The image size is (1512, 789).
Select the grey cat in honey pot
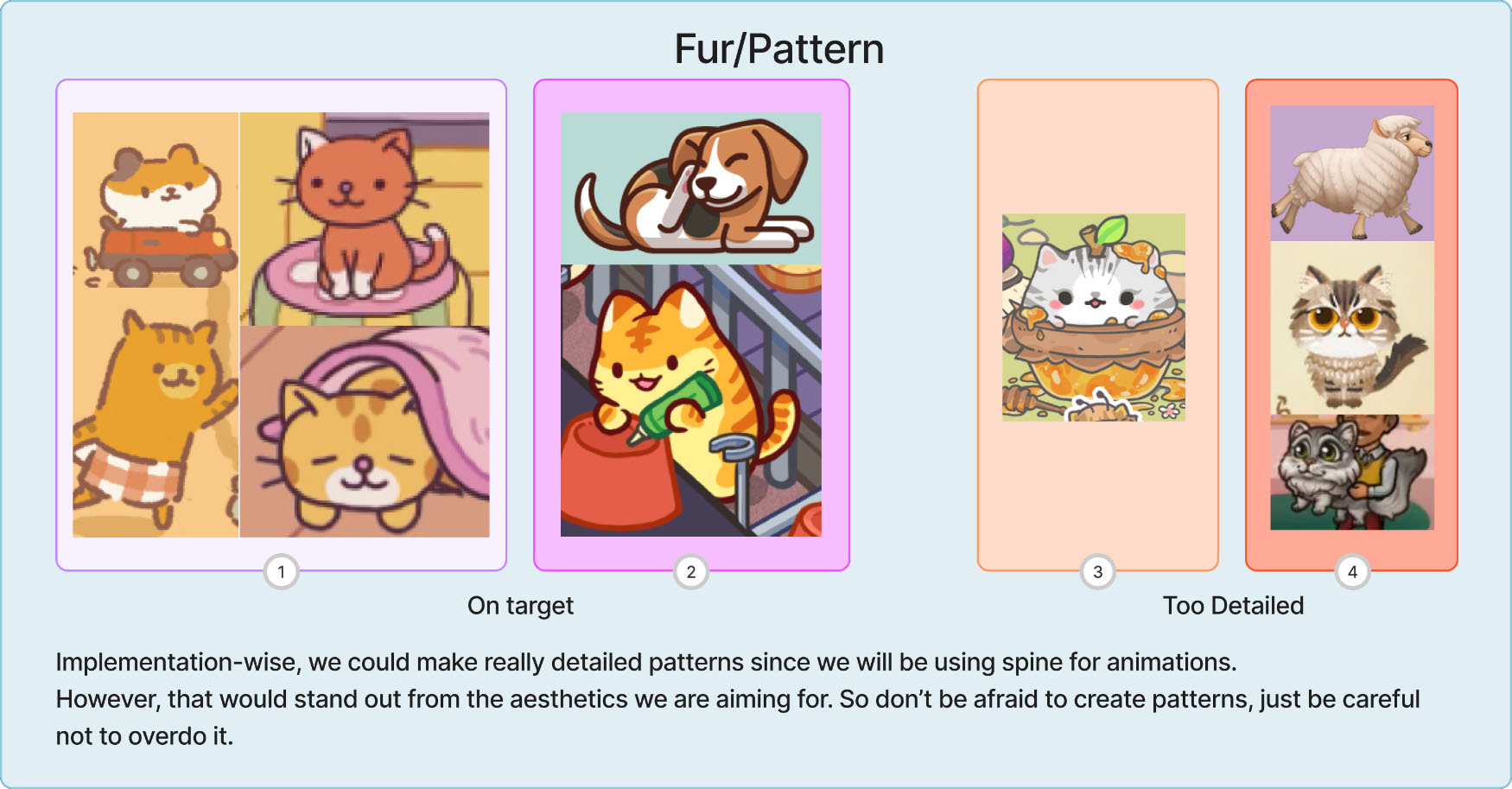point(1094,317)
